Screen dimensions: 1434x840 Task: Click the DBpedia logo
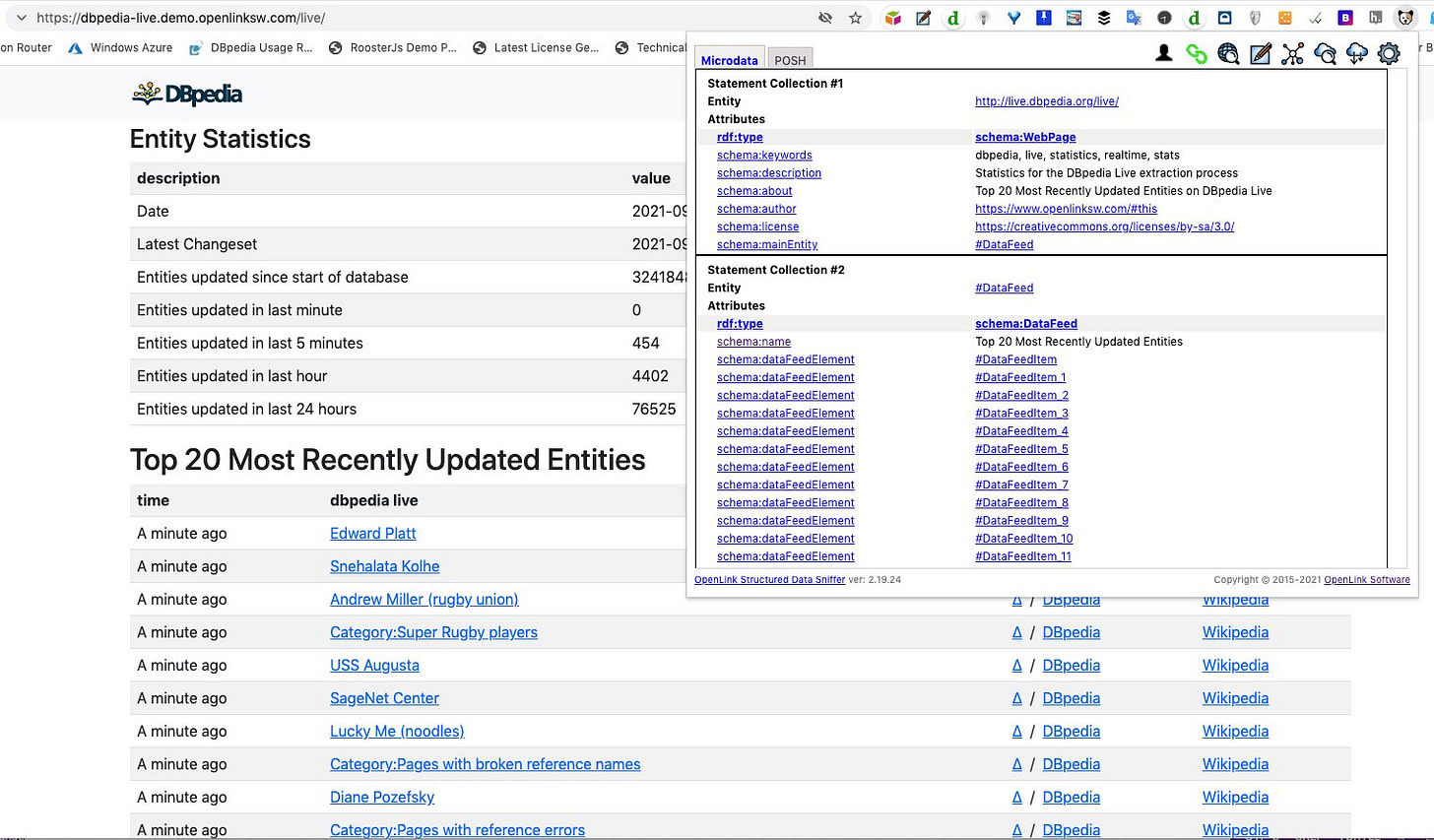click(x=187, y=94)
